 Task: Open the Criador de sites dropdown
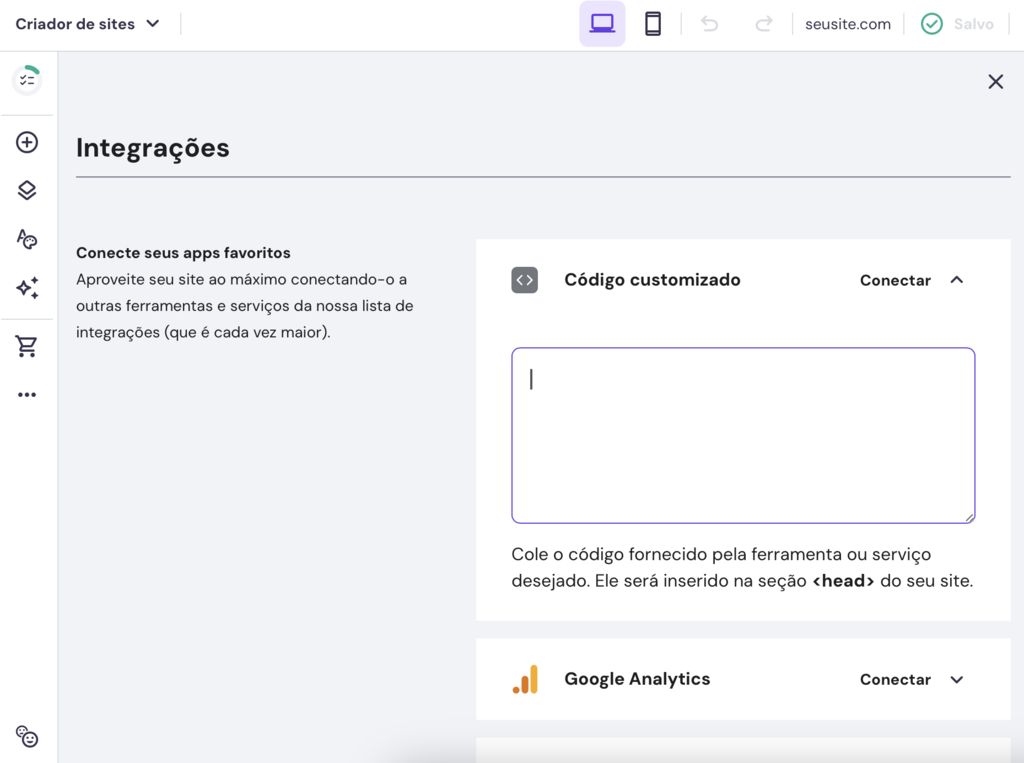pos(88,23)
